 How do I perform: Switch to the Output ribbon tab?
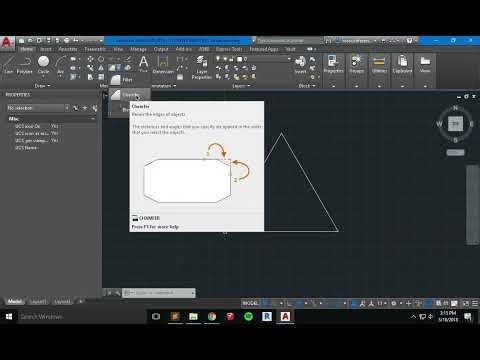(161, 49)
